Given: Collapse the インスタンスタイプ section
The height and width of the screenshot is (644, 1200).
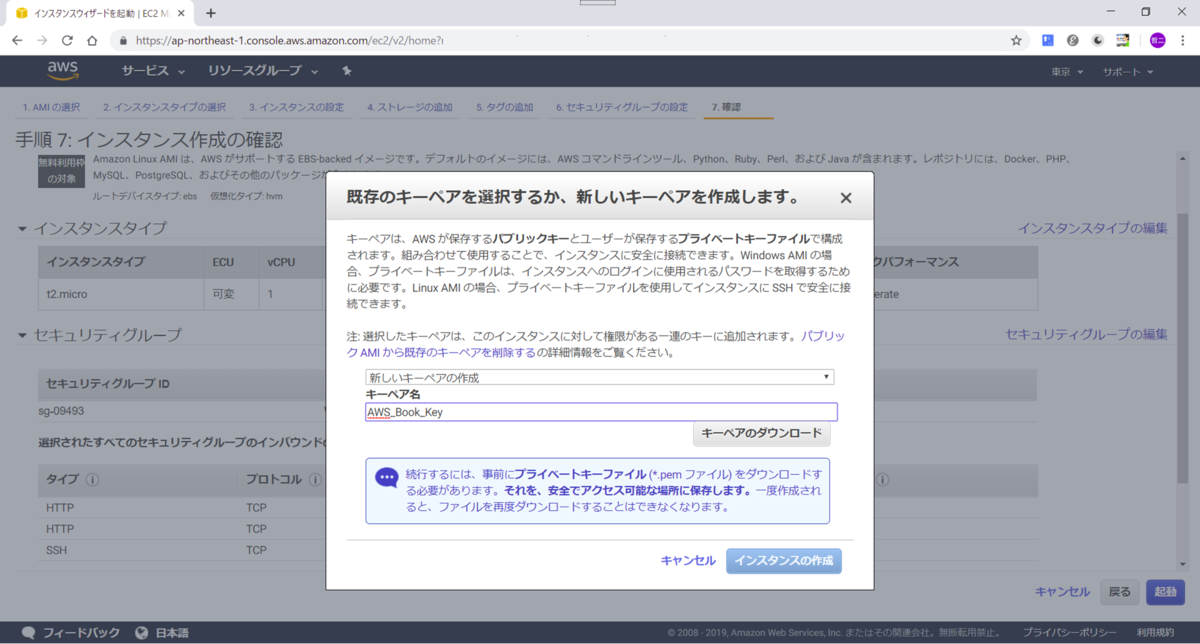Looking at the screenshot, I should (22, 228).
